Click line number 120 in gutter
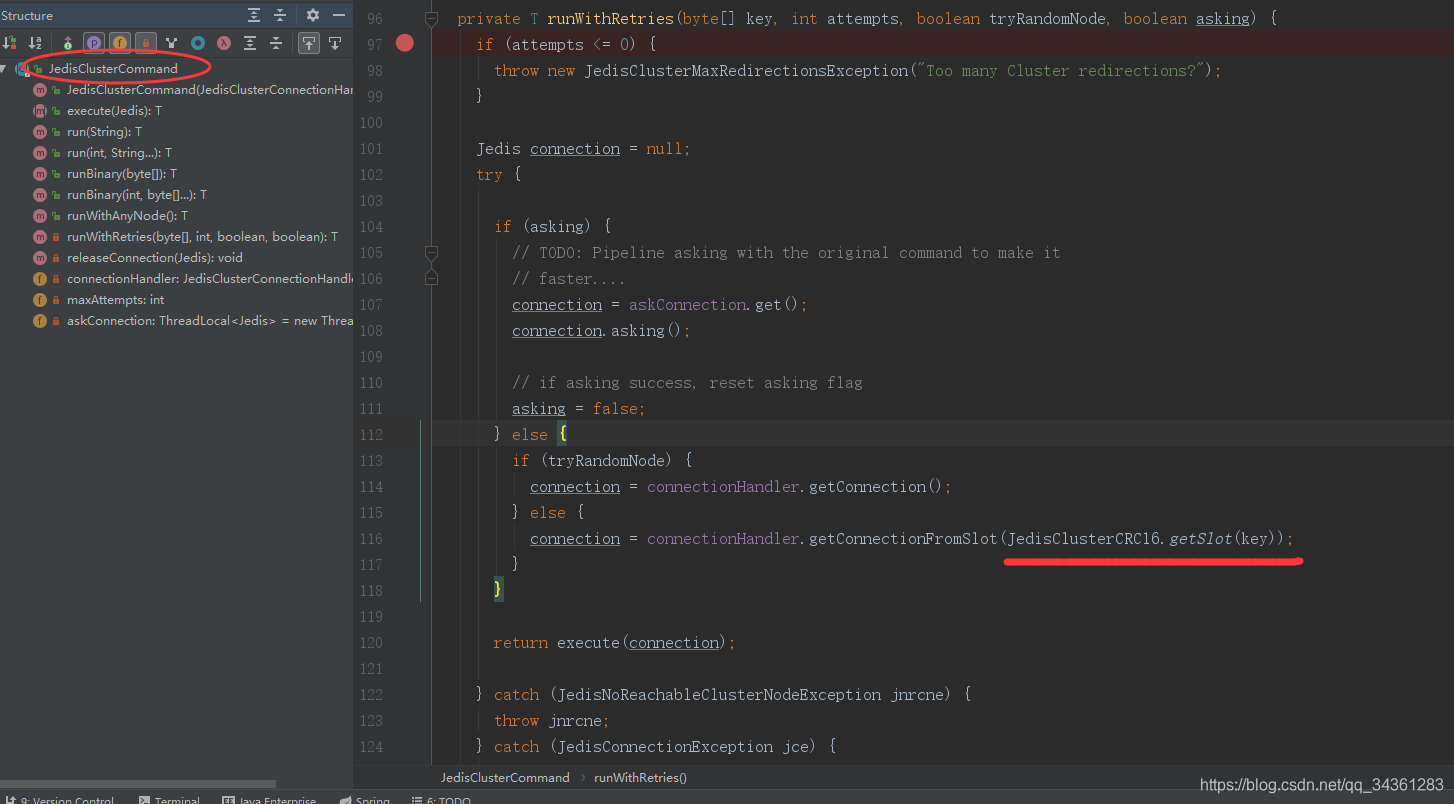The image size is (1454, 804). pyautogui.click(x=370, y=642)
